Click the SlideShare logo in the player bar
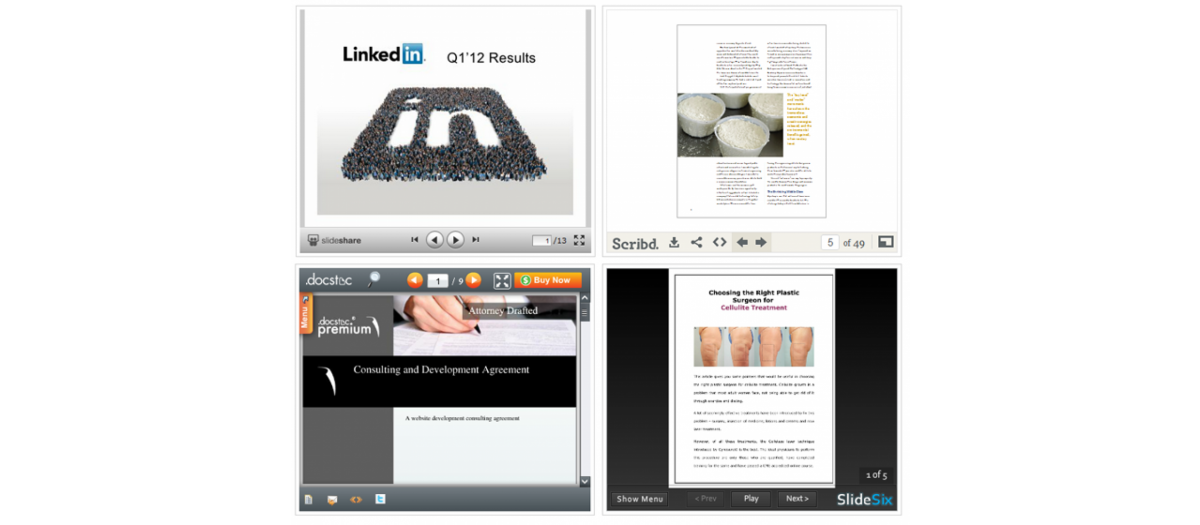The width and height of the screenshot is (1200, 525). [x=334, y=240]
